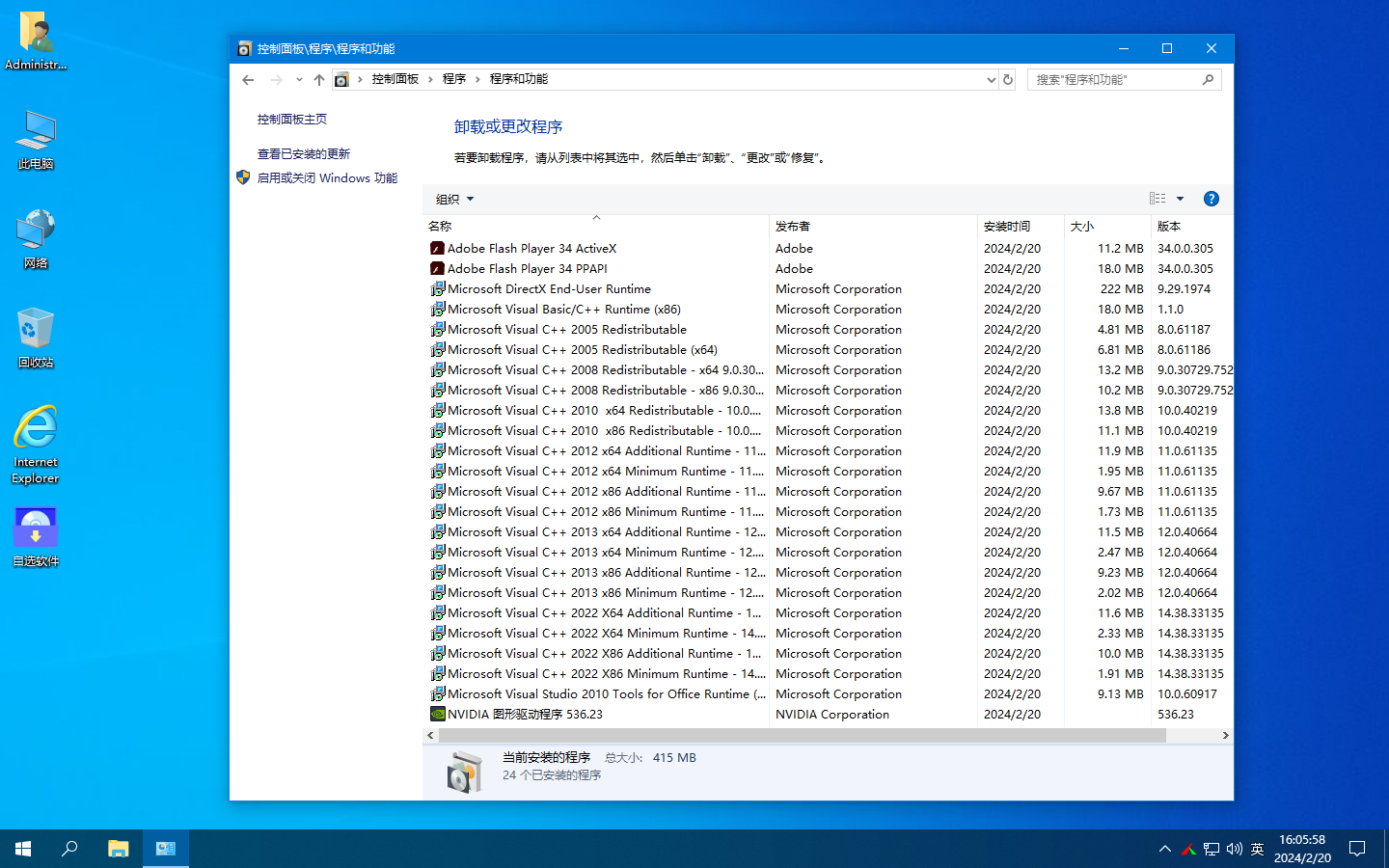Click the 查看已安装的更新 link

click(304, 153)
